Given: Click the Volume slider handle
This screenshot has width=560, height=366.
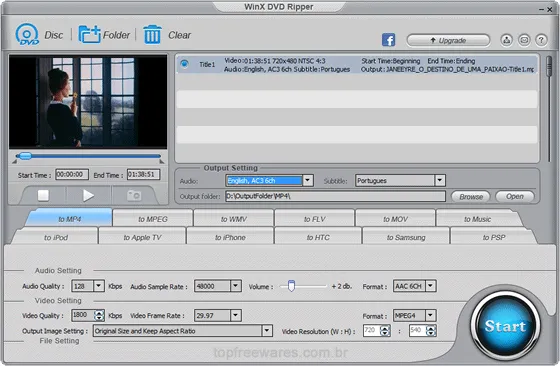Looking at the screenshot, I should (x=291, y=286).
